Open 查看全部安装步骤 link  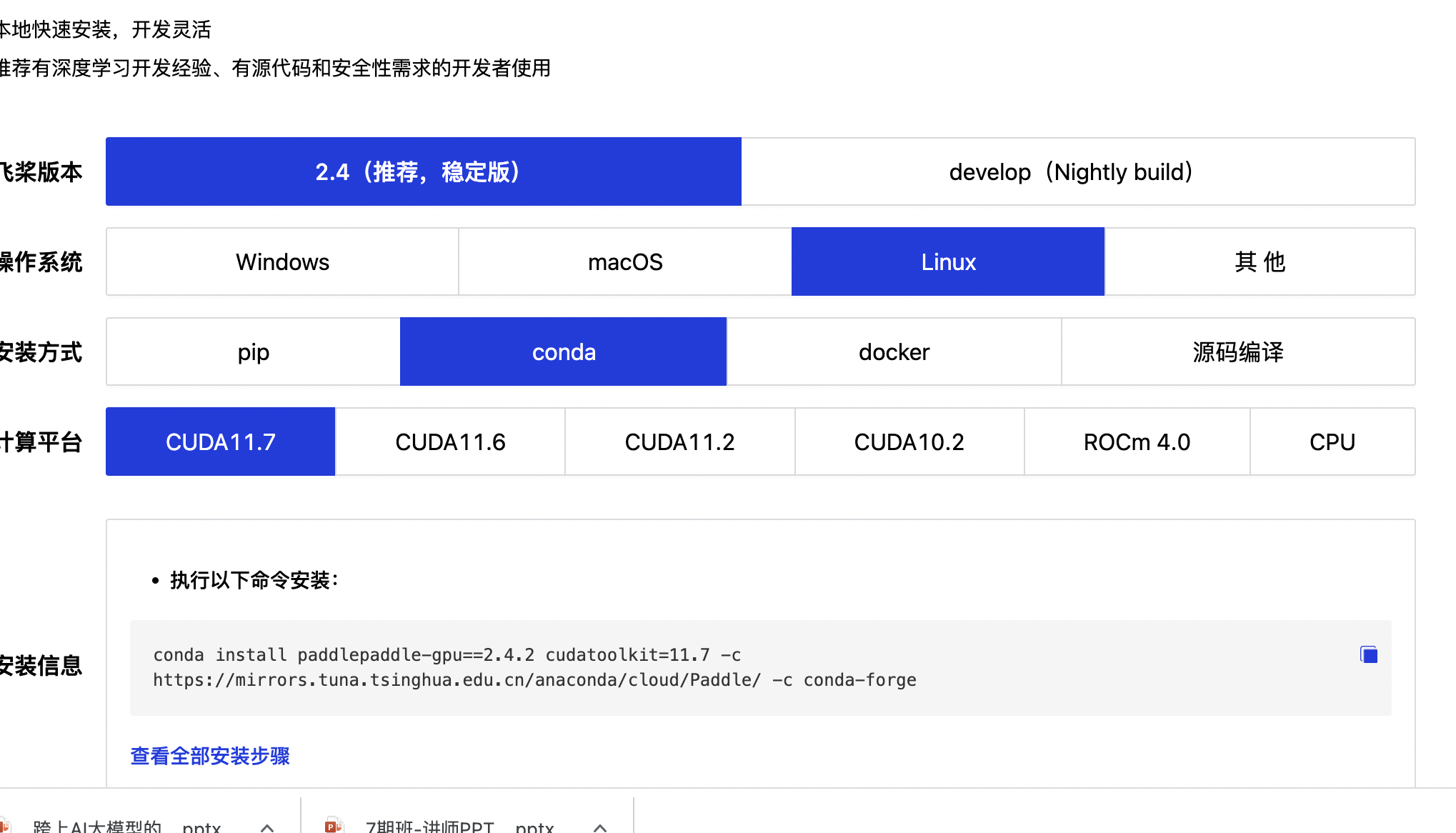click(x=209, y=756)
